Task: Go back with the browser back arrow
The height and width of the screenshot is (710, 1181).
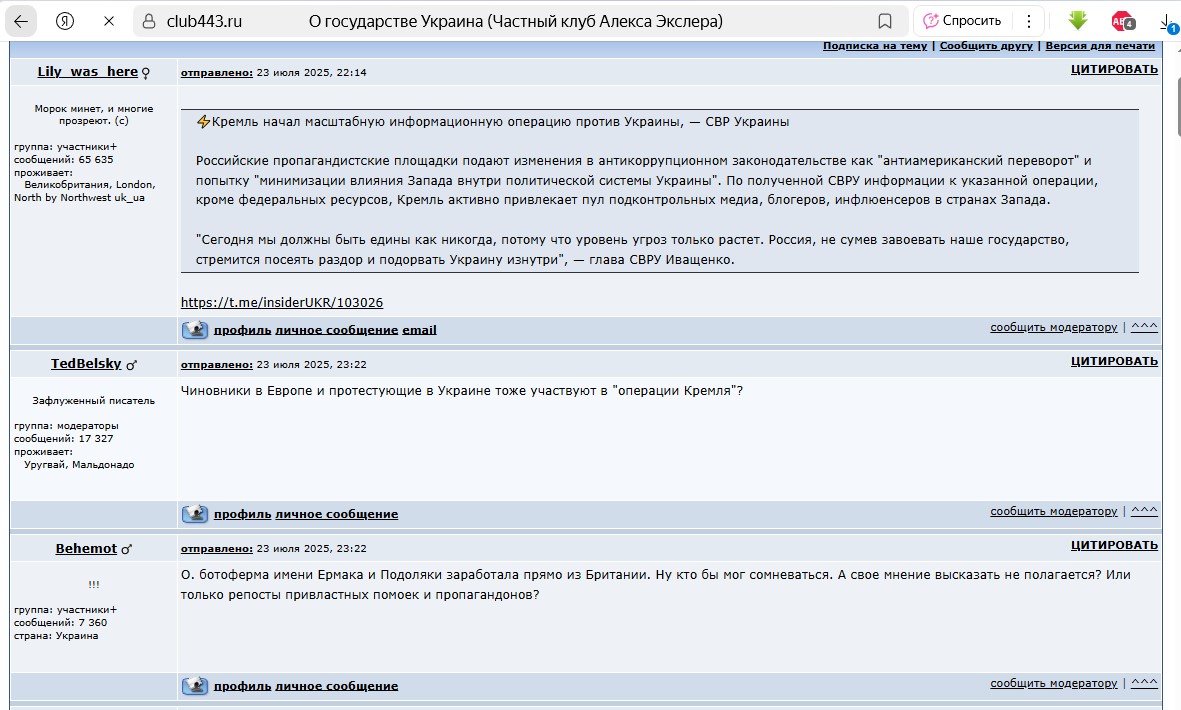Action: [x=21, y=21]
